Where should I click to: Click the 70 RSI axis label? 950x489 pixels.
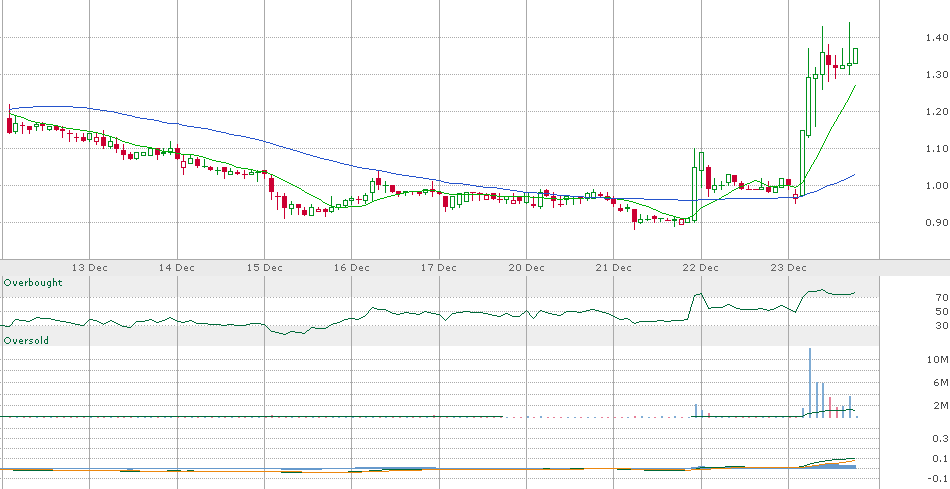942,297
